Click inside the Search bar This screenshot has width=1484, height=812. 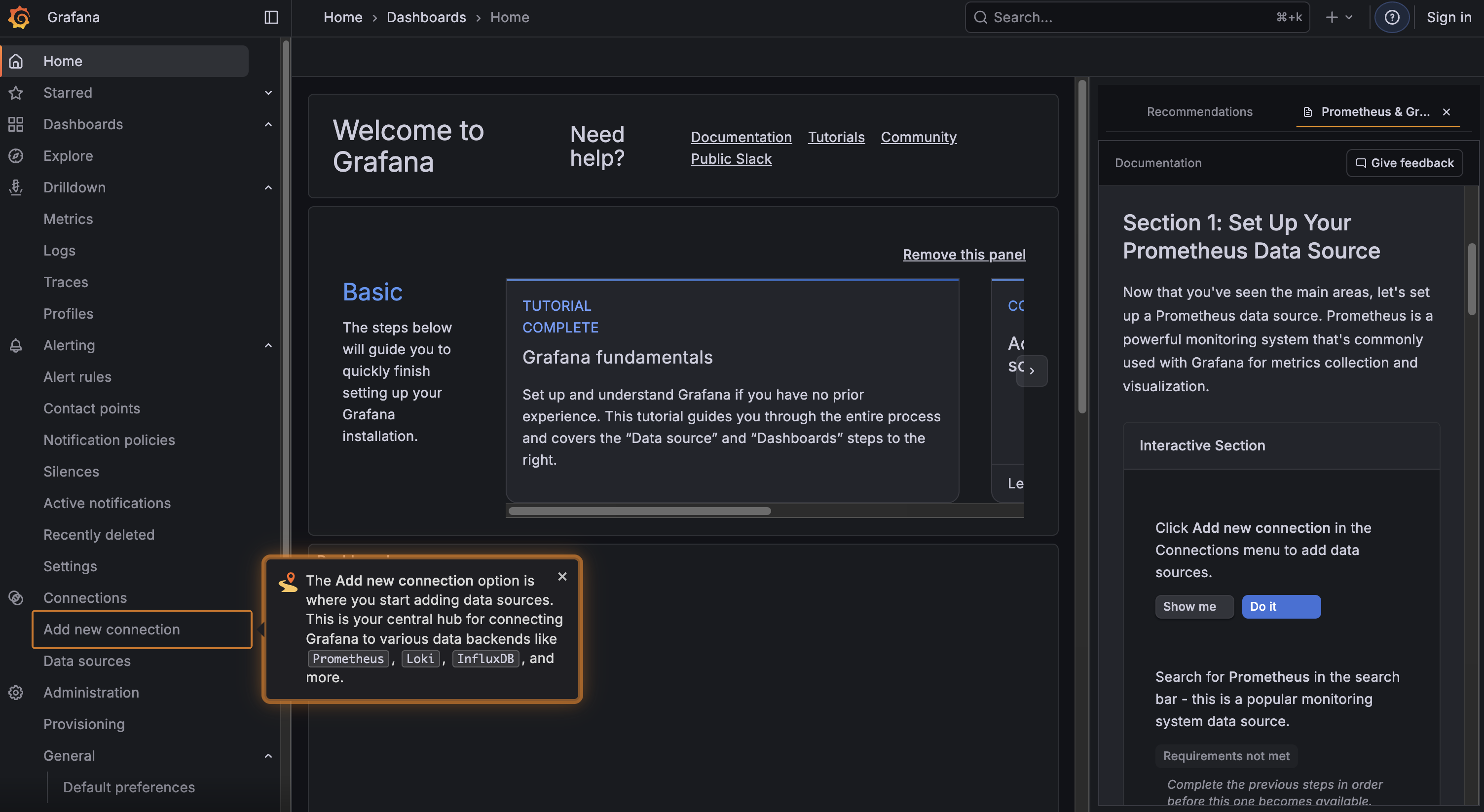point(1136,17)
